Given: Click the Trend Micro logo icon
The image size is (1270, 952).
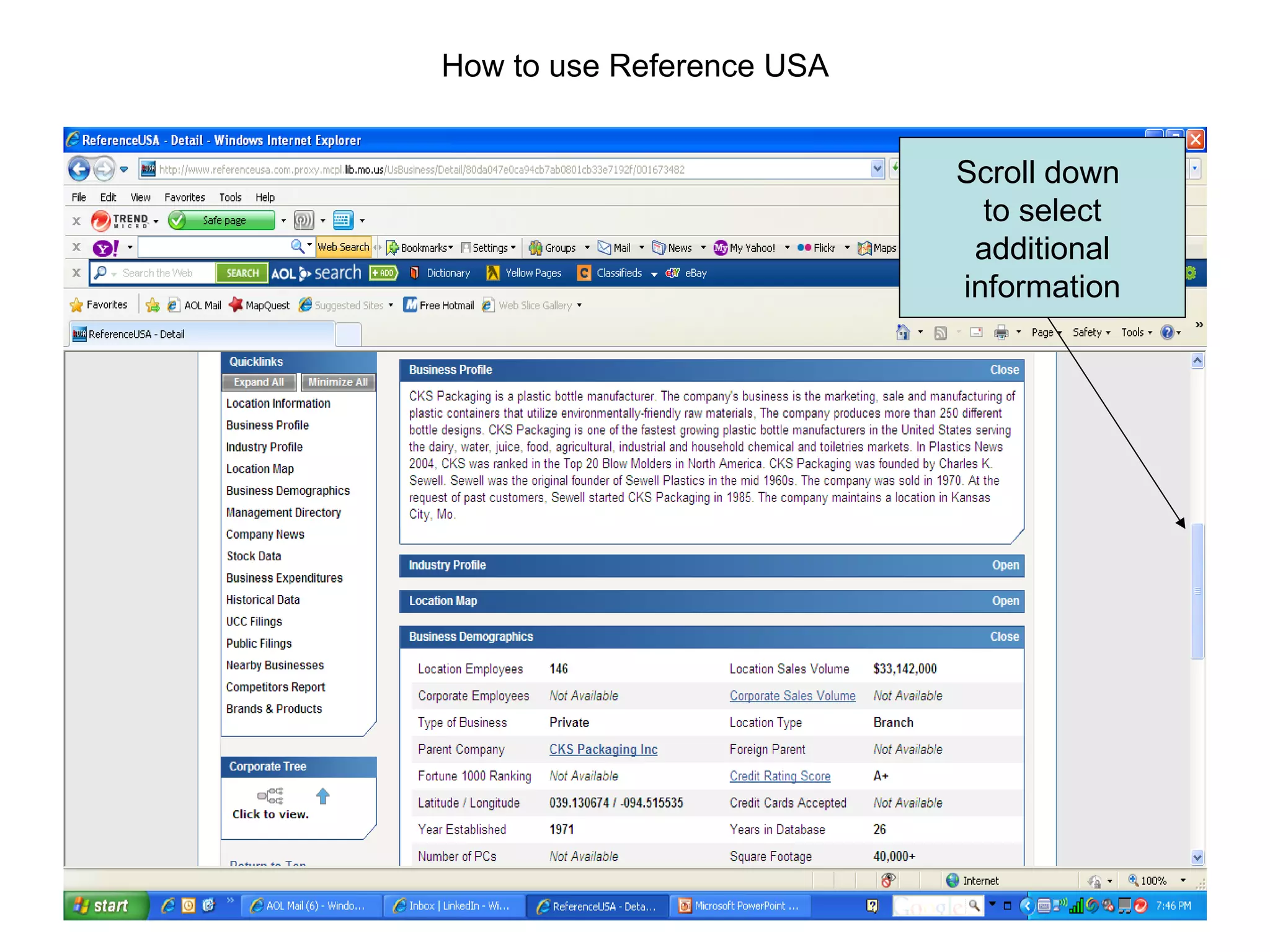Looking at the screenshot, I should click(x=100, y=220).
